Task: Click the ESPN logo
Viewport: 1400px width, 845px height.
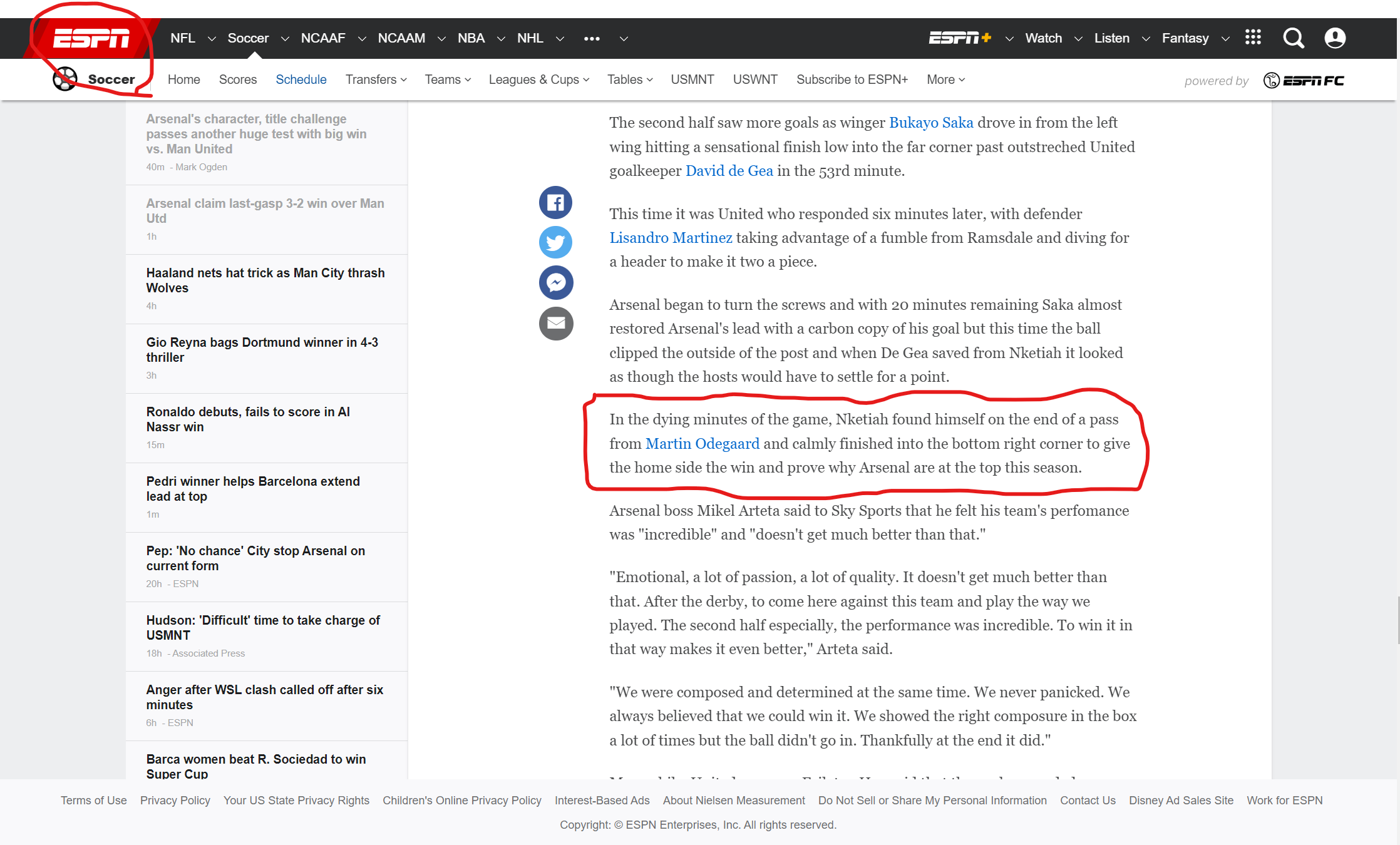Action: pos(91,39)
